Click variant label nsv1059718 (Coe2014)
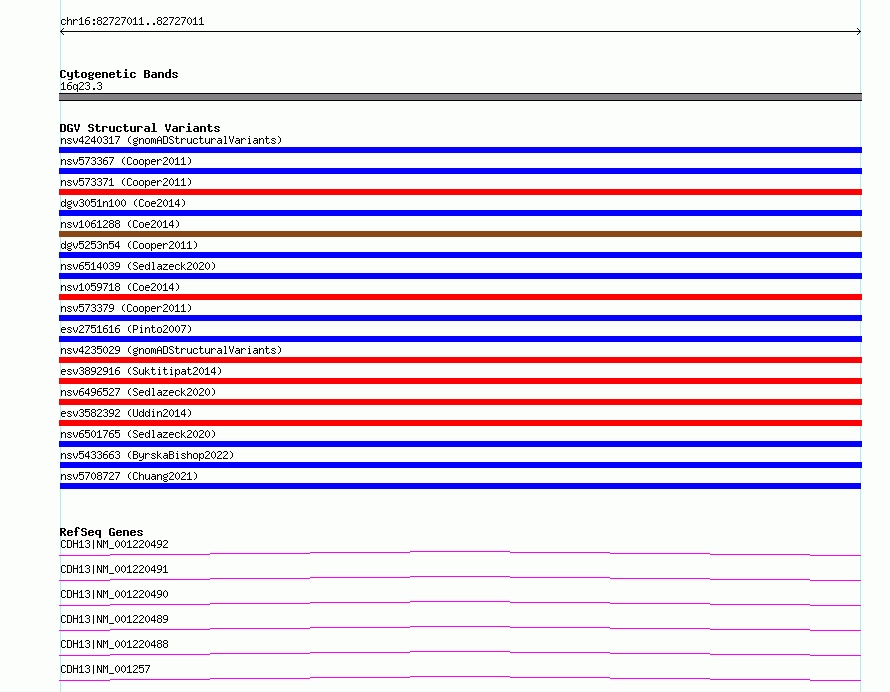The image size is (890, 692). coord(120,287)
